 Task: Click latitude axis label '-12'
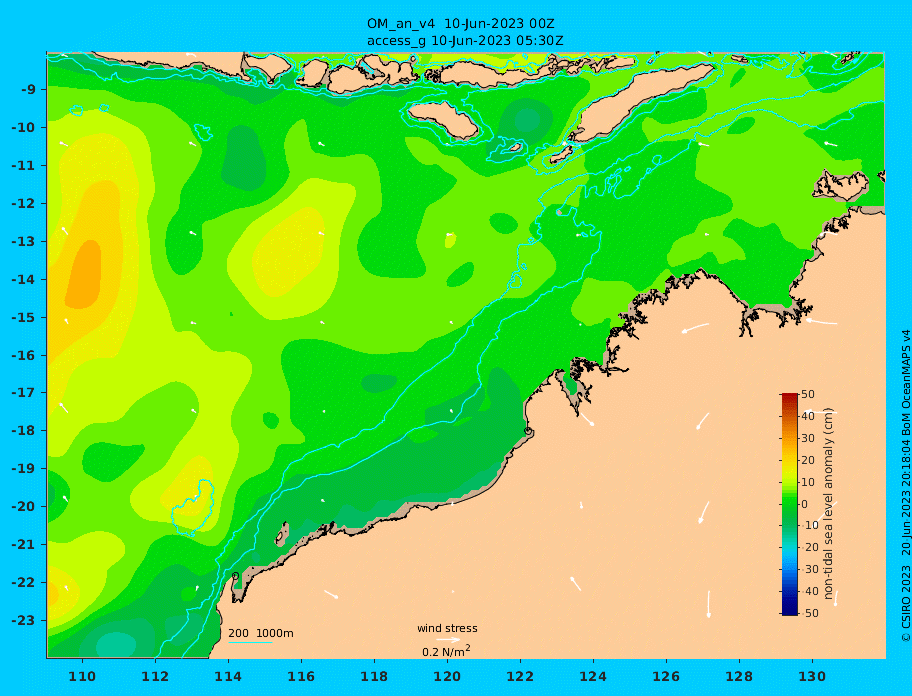pyautogui.click(x=23, y=204)
